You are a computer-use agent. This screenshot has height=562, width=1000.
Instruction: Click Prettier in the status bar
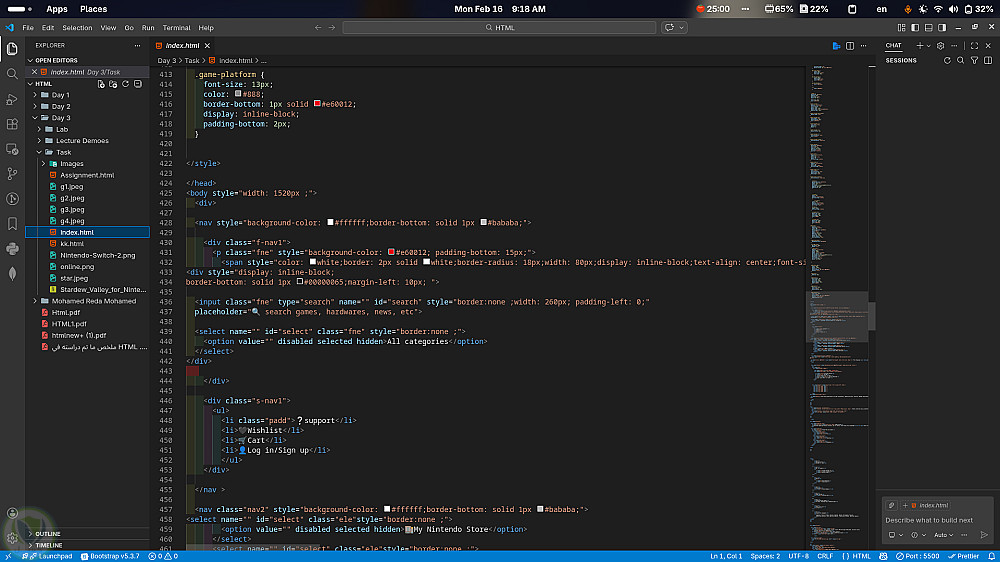pos(963,556)
